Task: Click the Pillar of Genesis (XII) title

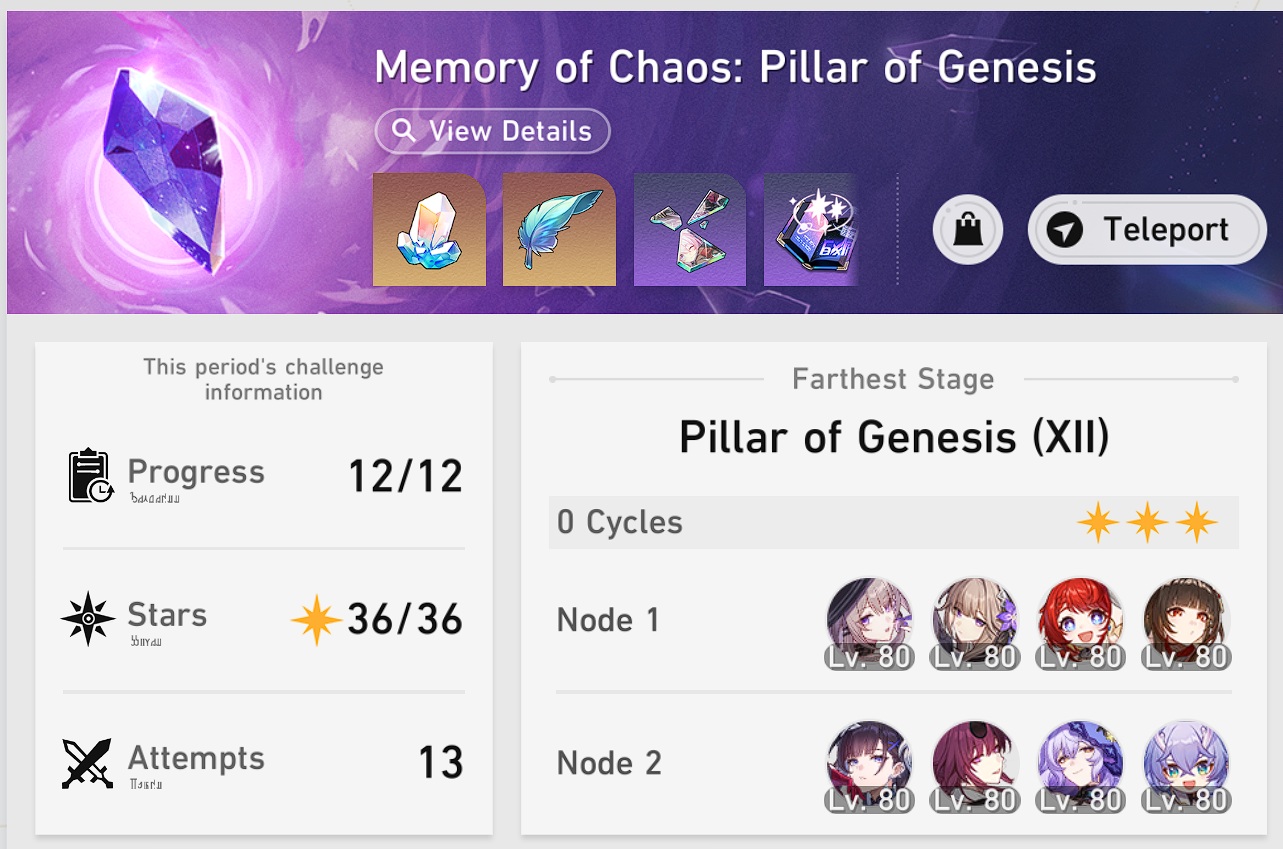Action: pyautogui.click(x=894, y=438)
